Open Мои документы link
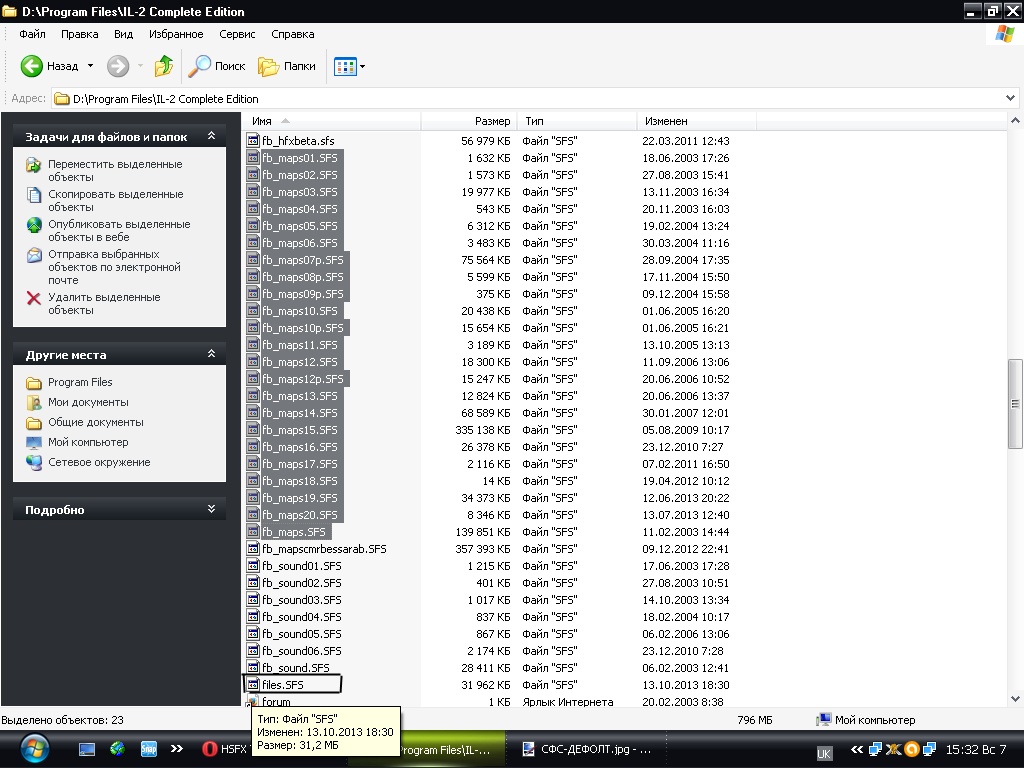1024x768 pixels. pyautogui.click(x=88, y=402)
